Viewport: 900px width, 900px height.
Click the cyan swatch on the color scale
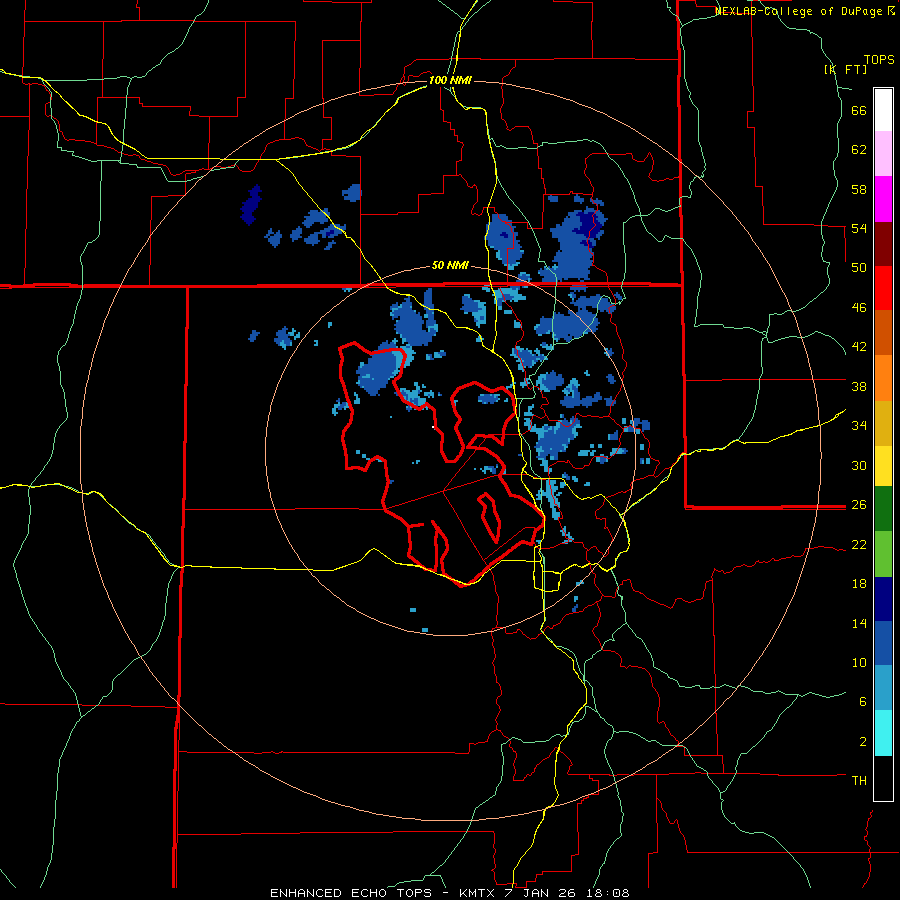[883, 733]
